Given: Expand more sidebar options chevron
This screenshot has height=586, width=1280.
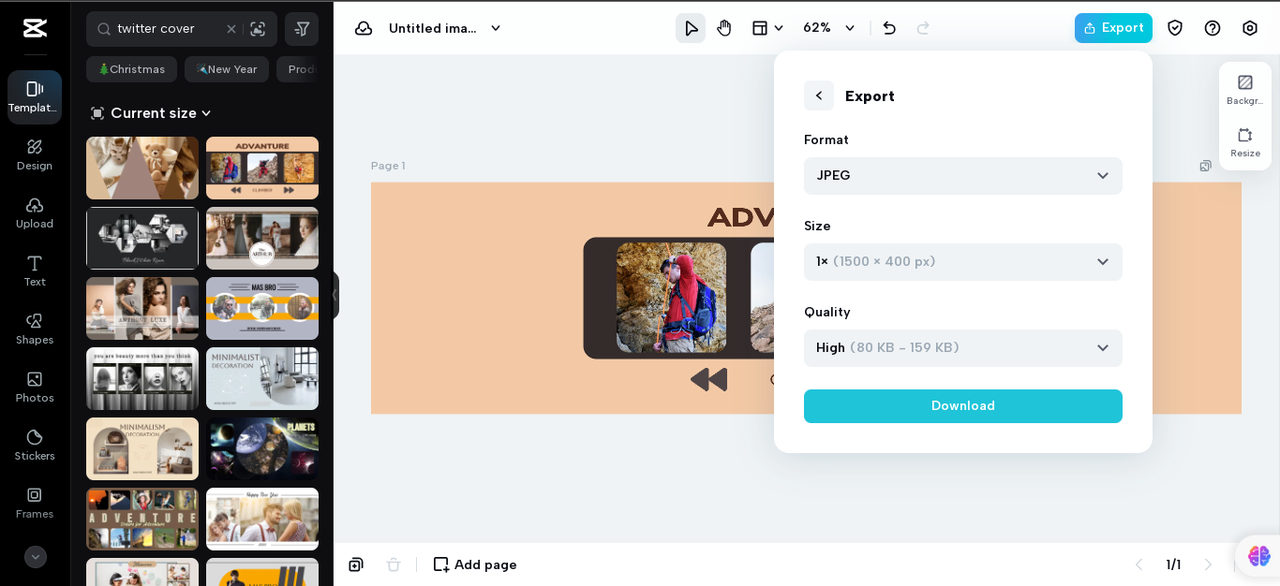Looking at the screenshot, I should [35, 557].
